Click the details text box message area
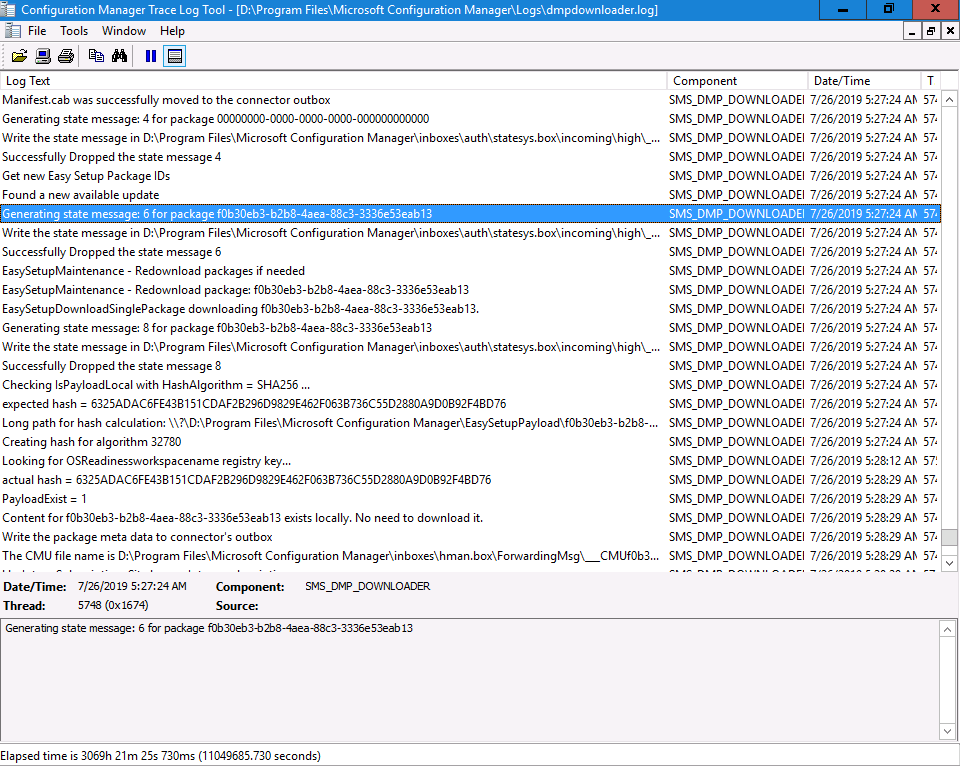The width and height of the screenshot is (960, 766). click(x=470, y=680)
